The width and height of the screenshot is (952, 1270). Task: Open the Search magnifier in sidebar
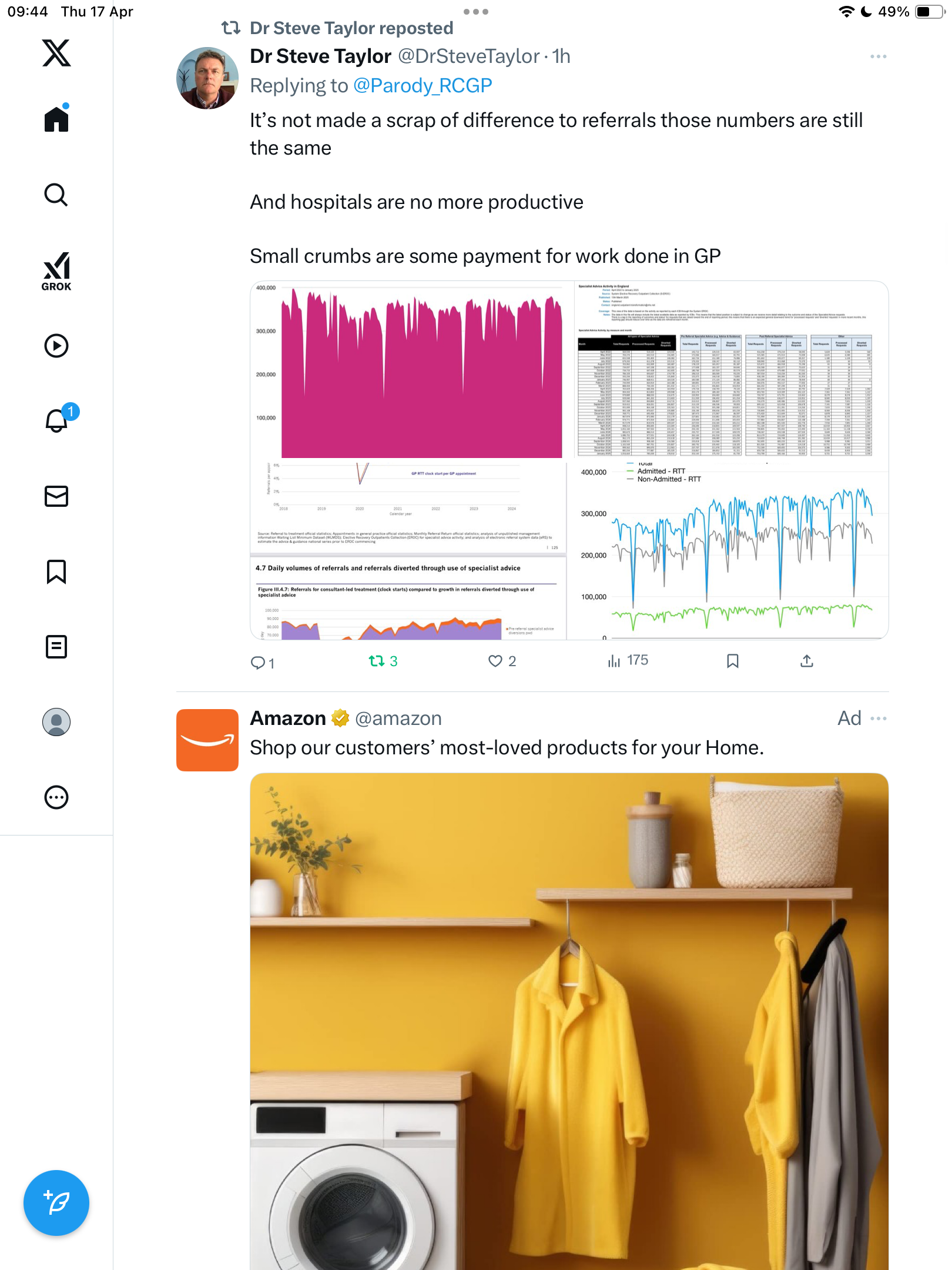[56, 195]
